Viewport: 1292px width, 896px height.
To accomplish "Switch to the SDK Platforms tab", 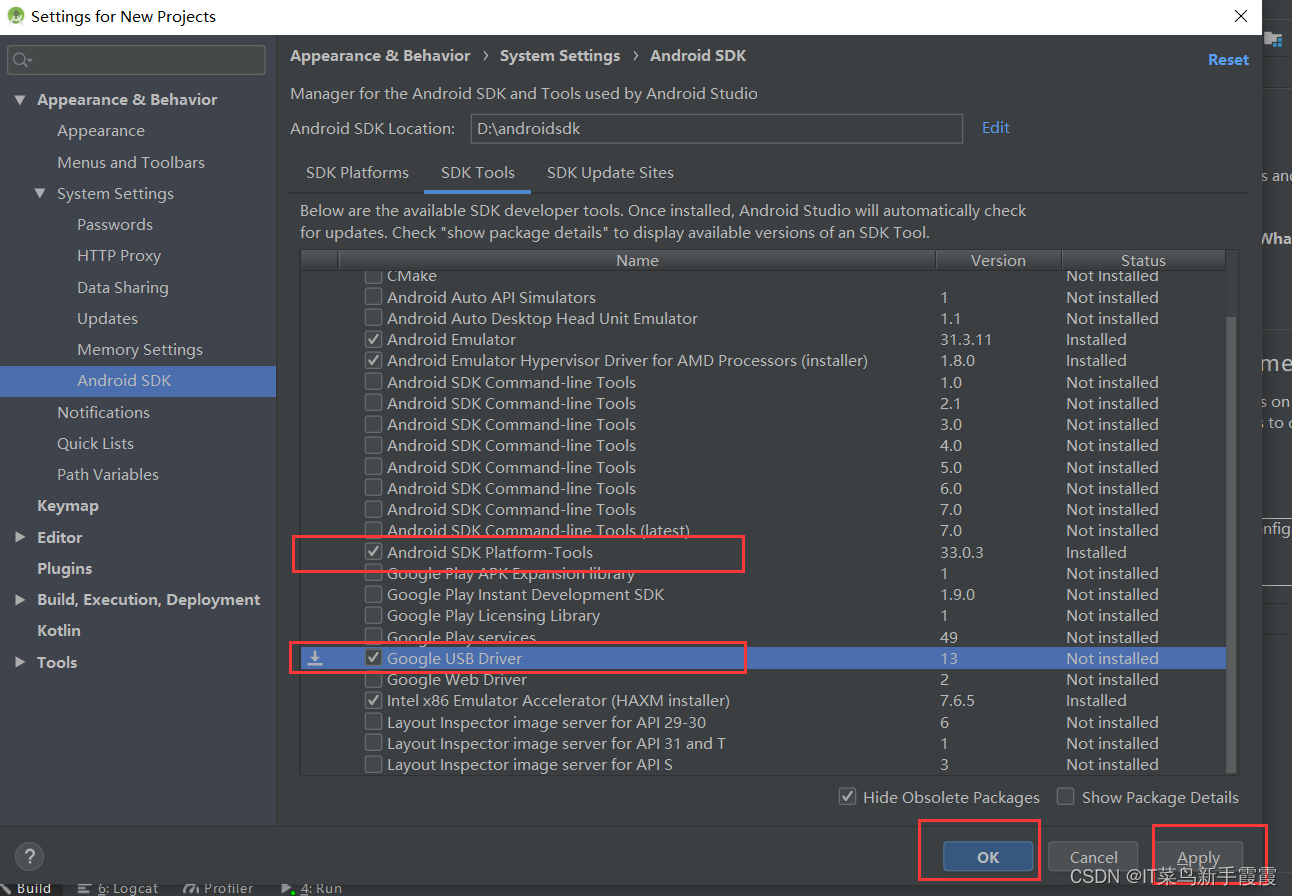I will 357,172.
